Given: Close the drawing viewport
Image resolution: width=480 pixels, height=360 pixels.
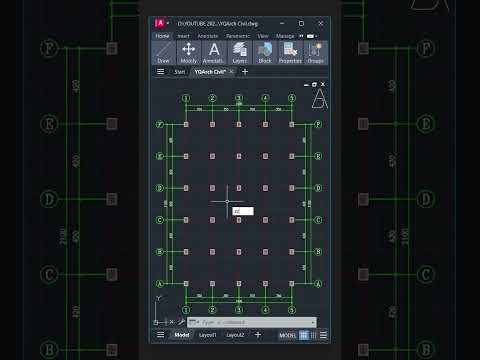Looking at the screenshot, I should (x=323, y=84).
